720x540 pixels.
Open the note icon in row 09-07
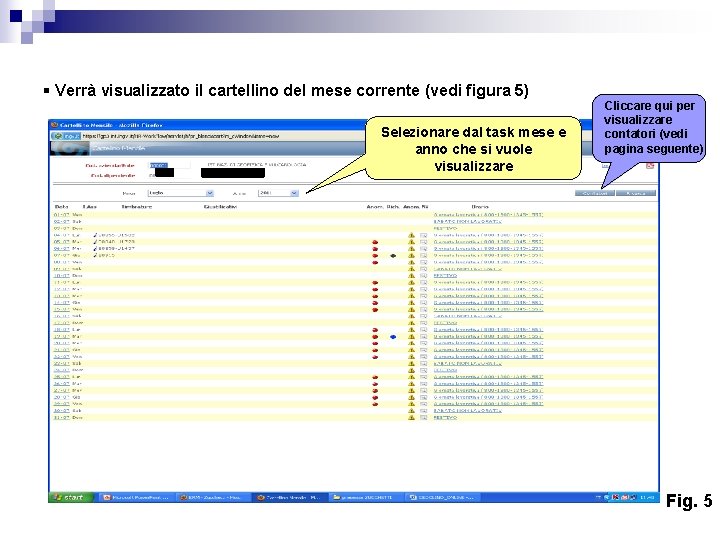click(x=424, y=269)
